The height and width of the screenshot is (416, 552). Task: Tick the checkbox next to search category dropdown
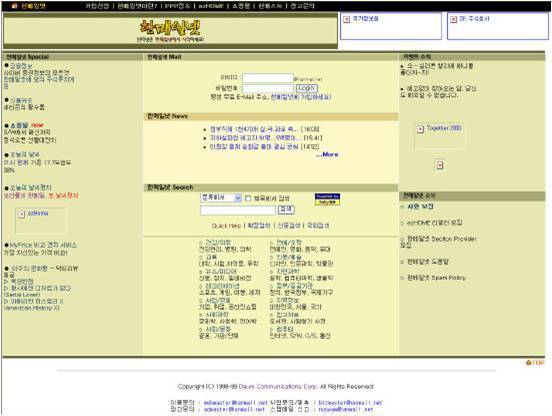click(x=248, y=198)
